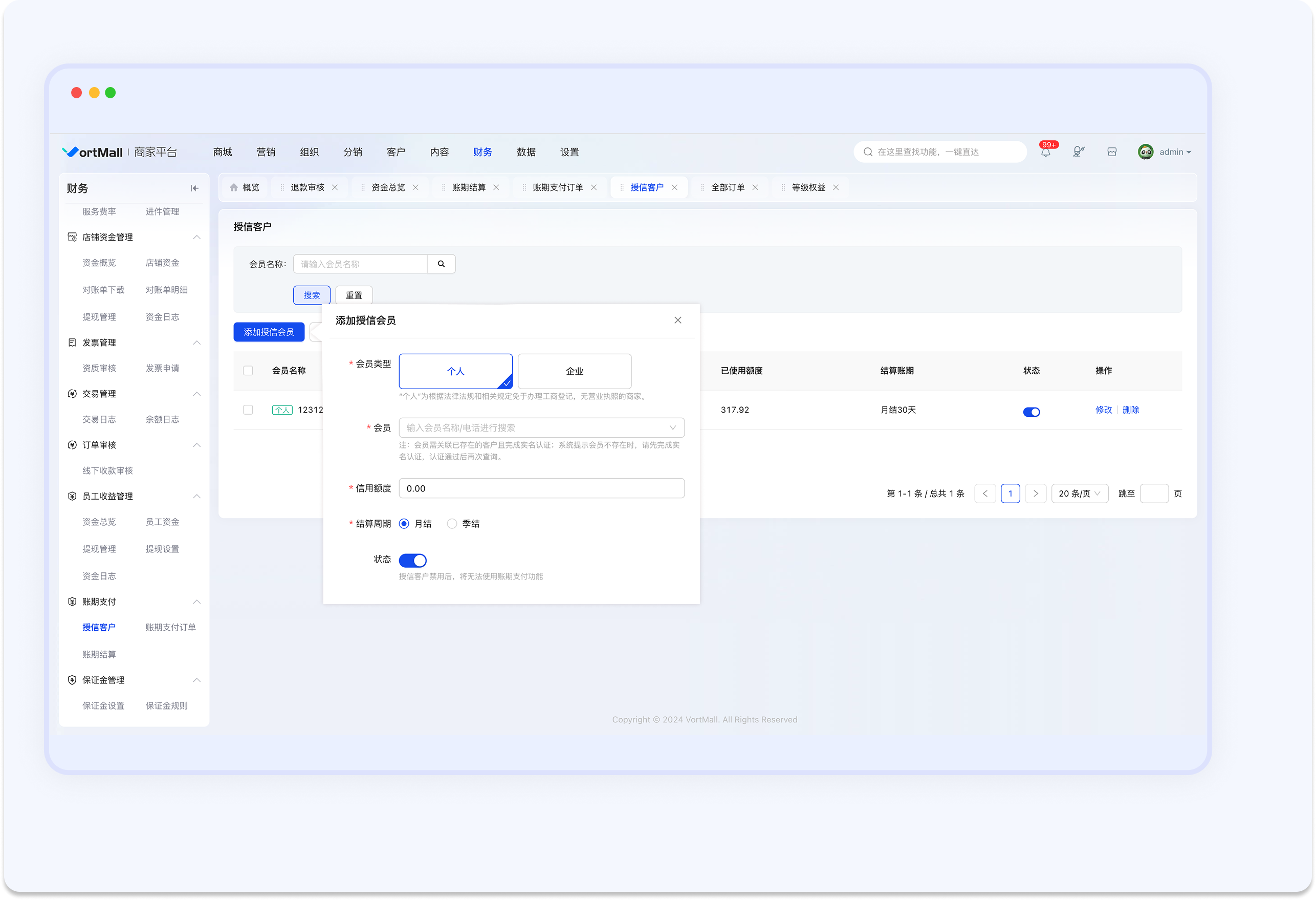Viewport: 1316px width, 900px height.
Task: Toggle the 状态 switch in the dialog
Action: 412,561
